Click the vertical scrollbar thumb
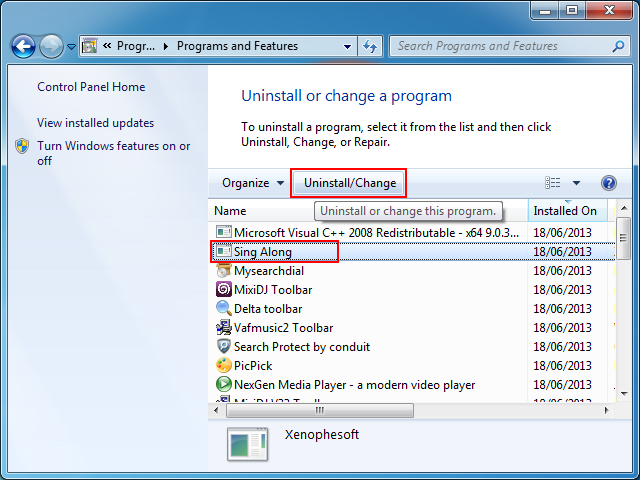 tap(623, 238)
